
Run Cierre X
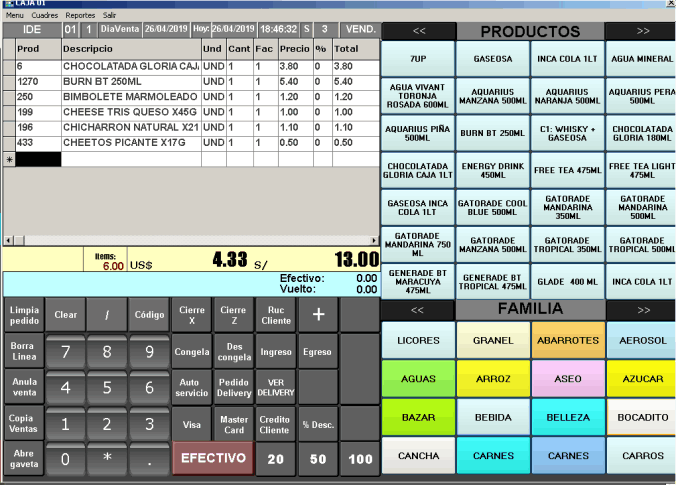[x=192, y=315]
